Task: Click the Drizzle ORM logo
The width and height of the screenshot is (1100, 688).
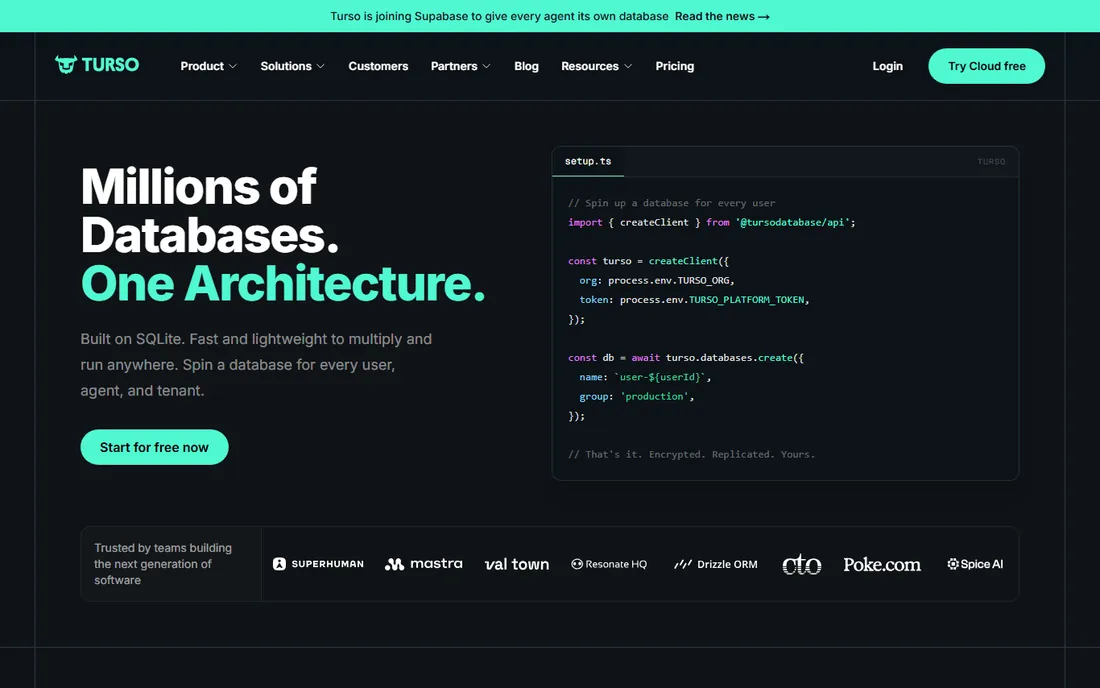Action: (x=716, y=564)
